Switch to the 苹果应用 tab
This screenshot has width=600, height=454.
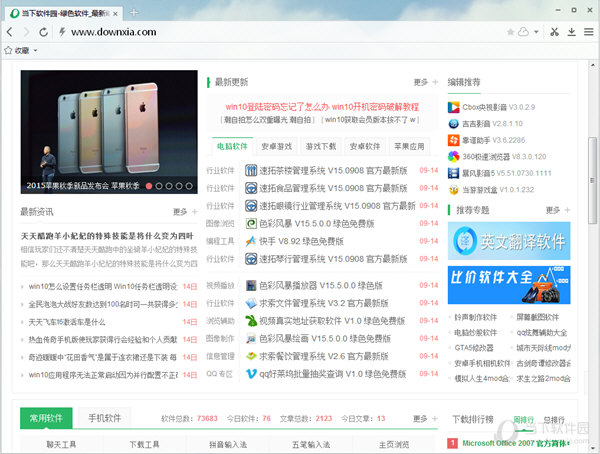409,146
